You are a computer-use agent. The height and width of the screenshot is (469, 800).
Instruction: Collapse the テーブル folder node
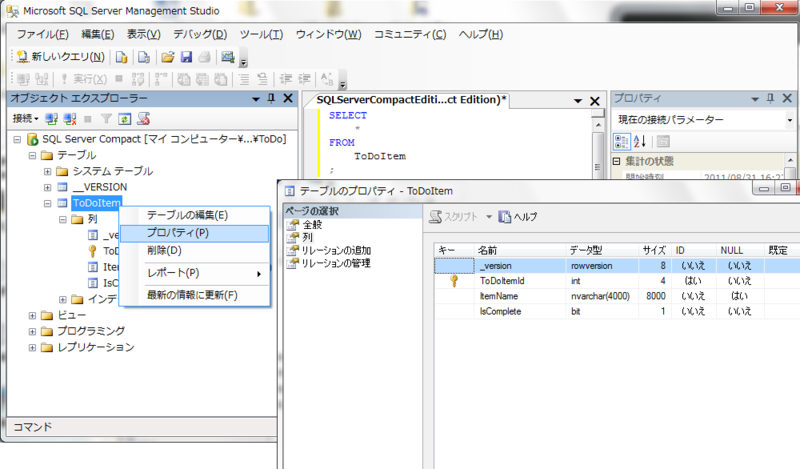pyautogui.click(x=32, y=155)
